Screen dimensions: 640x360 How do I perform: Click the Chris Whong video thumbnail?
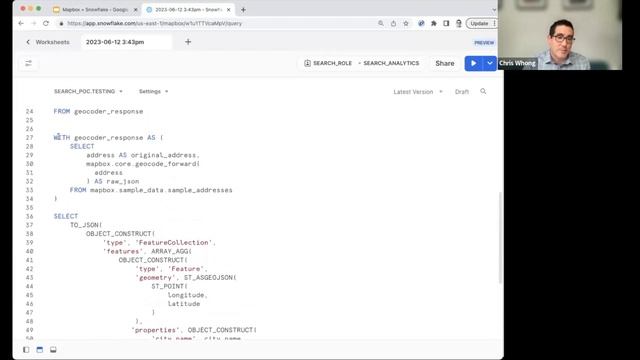pyautogui.click(x=560, y=35)
